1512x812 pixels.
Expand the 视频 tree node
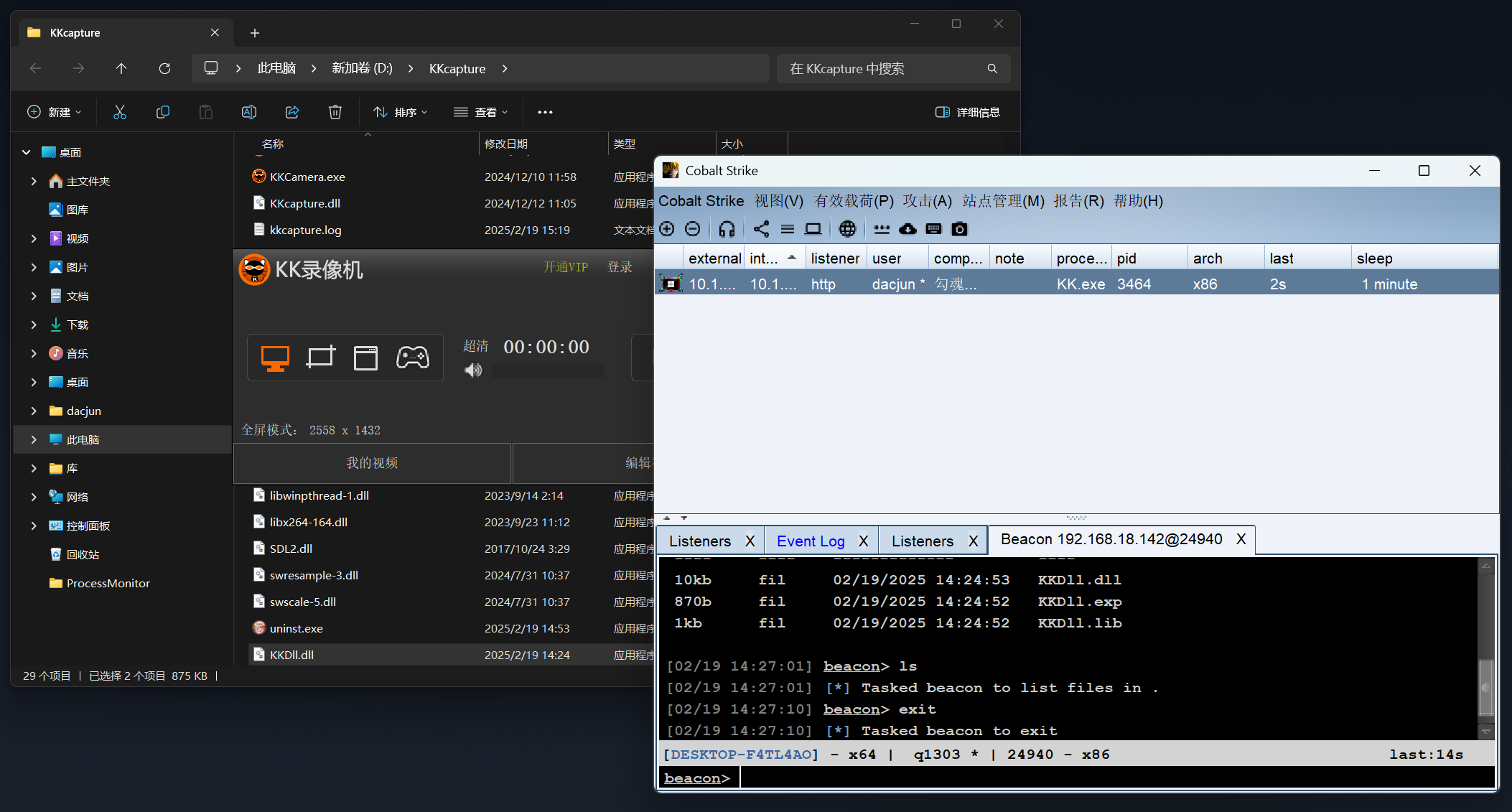pyautogui.click(x=34, y=239)
